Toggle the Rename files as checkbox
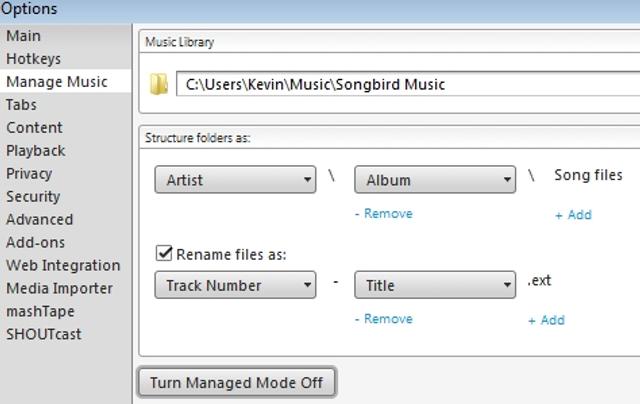Viewport: 640px width, 404px height. pos(165,254)
